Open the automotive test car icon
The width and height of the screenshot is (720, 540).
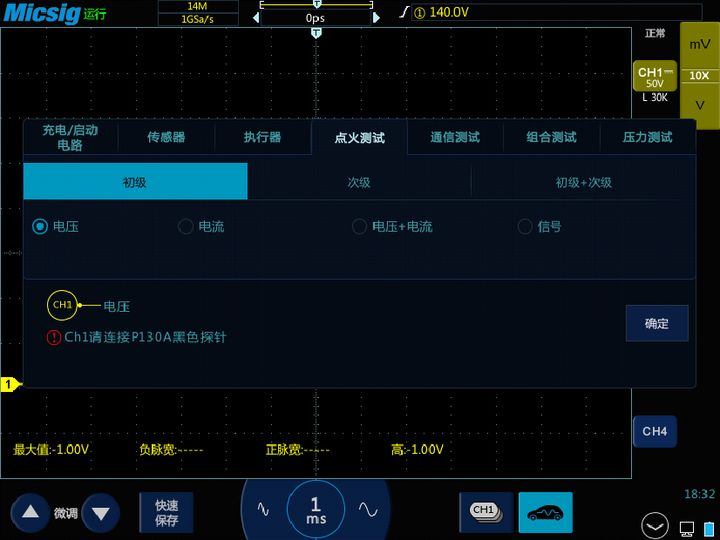pyautogui.click(x=546, y=512)
